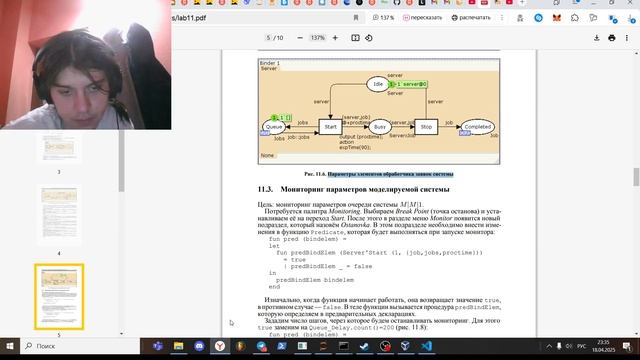
Task: Select page 3 thumbnail
Action: tap(59, 147)
